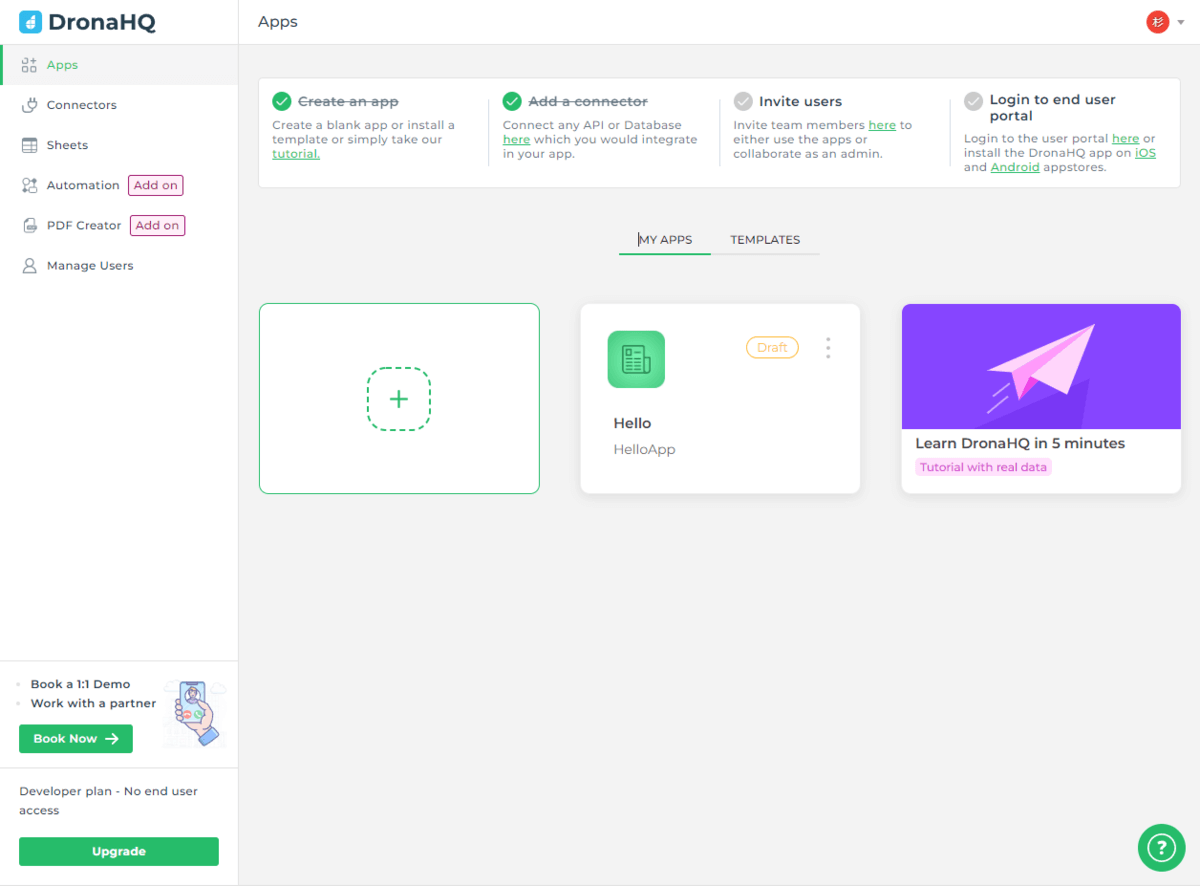Click 'here' link under Add a connector

click(516, 140)
